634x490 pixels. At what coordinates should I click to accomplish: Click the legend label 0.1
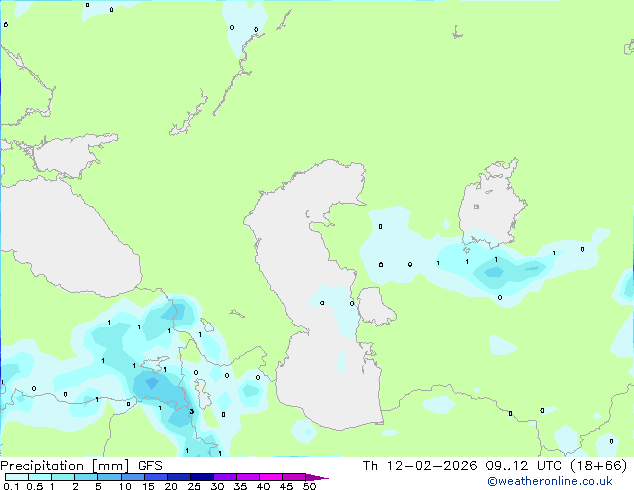tap(11, 486)
